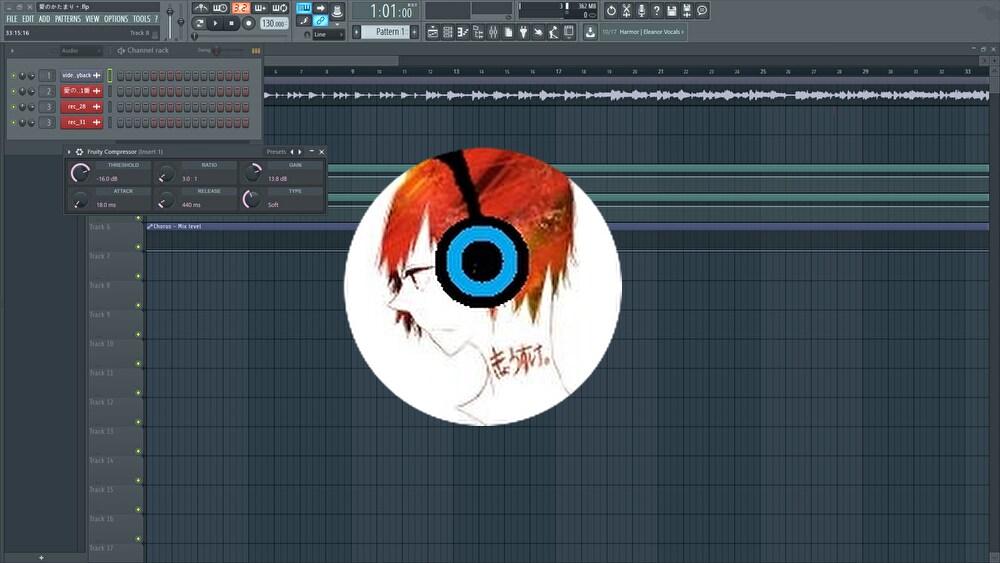This screenshot has height=563, width=1000.
Task: Toggle loop recording icon
Action: (280, 8)
